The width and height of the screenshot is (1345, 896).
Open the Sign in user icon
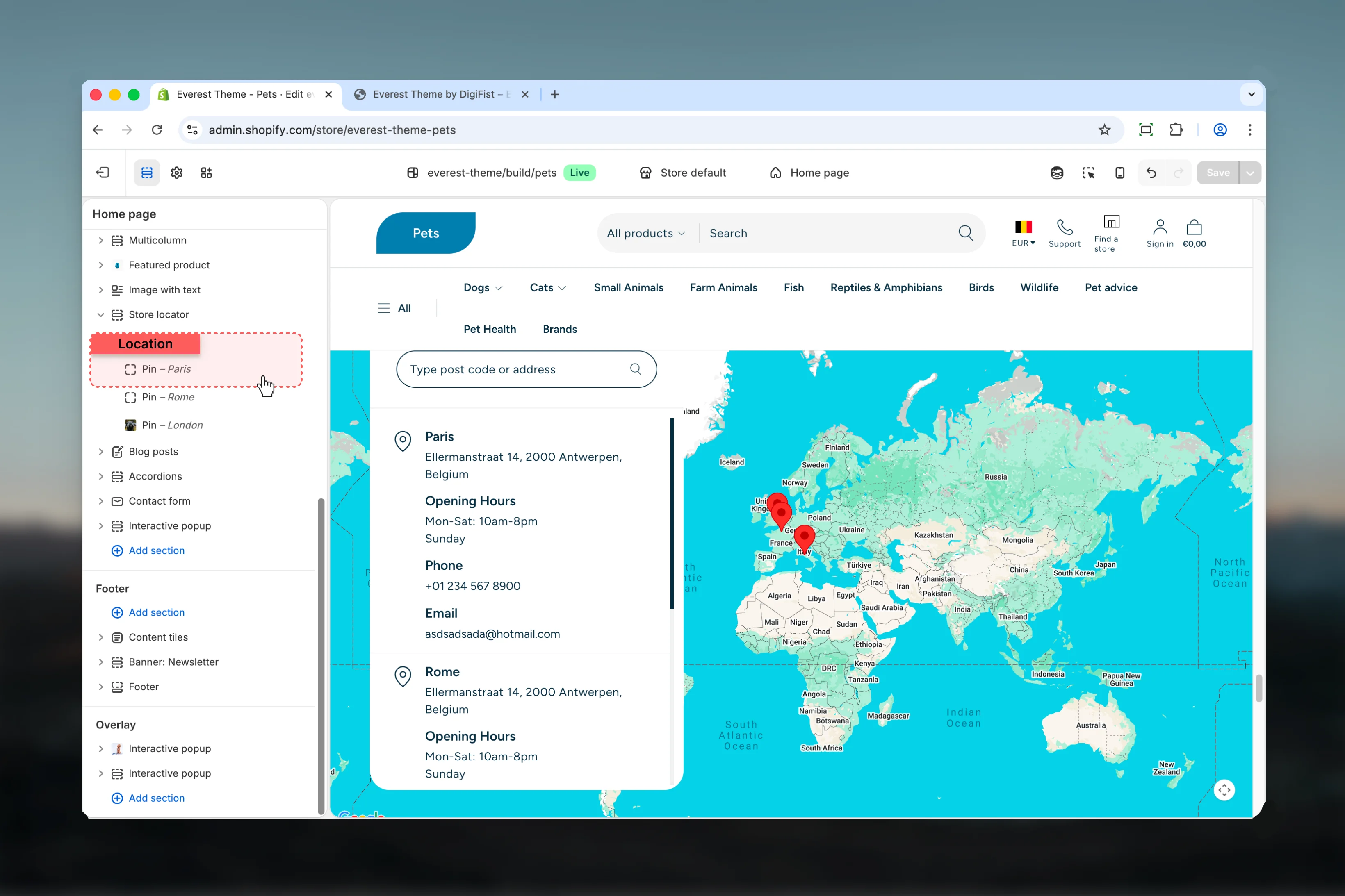[x=1160, y=227]
